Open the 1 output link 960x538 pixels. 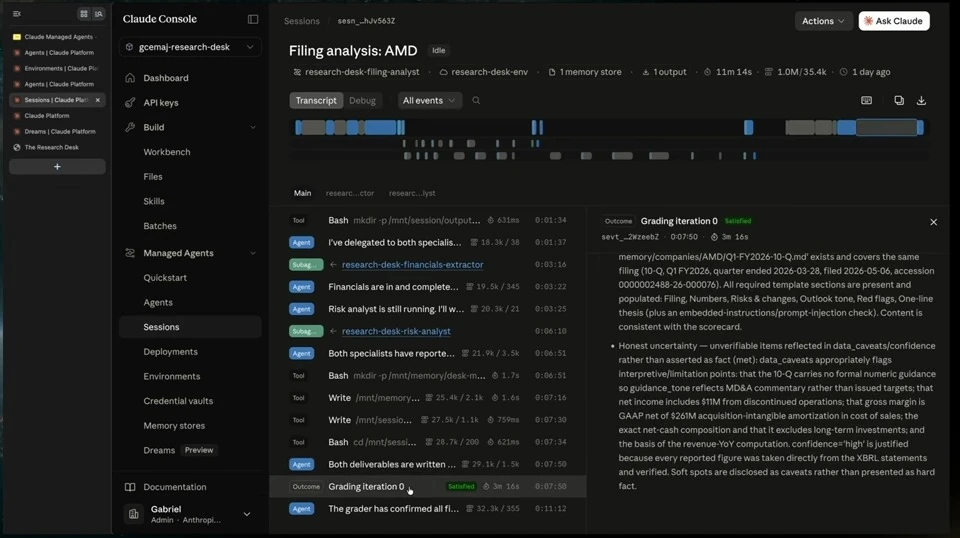pyautogui.click(x=664, y=72)
